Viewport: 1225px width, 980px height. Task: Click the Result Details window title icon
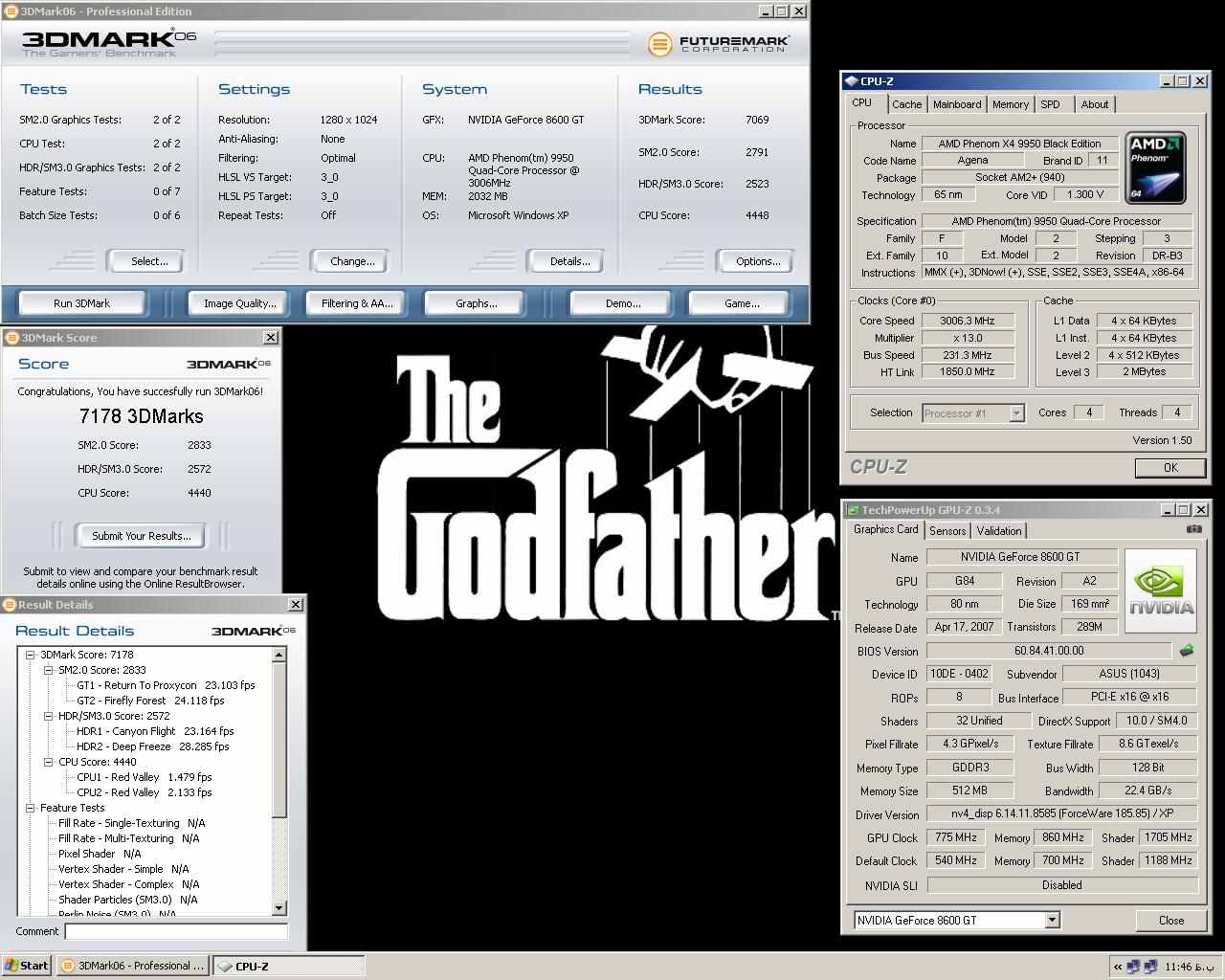pos(10,605)
